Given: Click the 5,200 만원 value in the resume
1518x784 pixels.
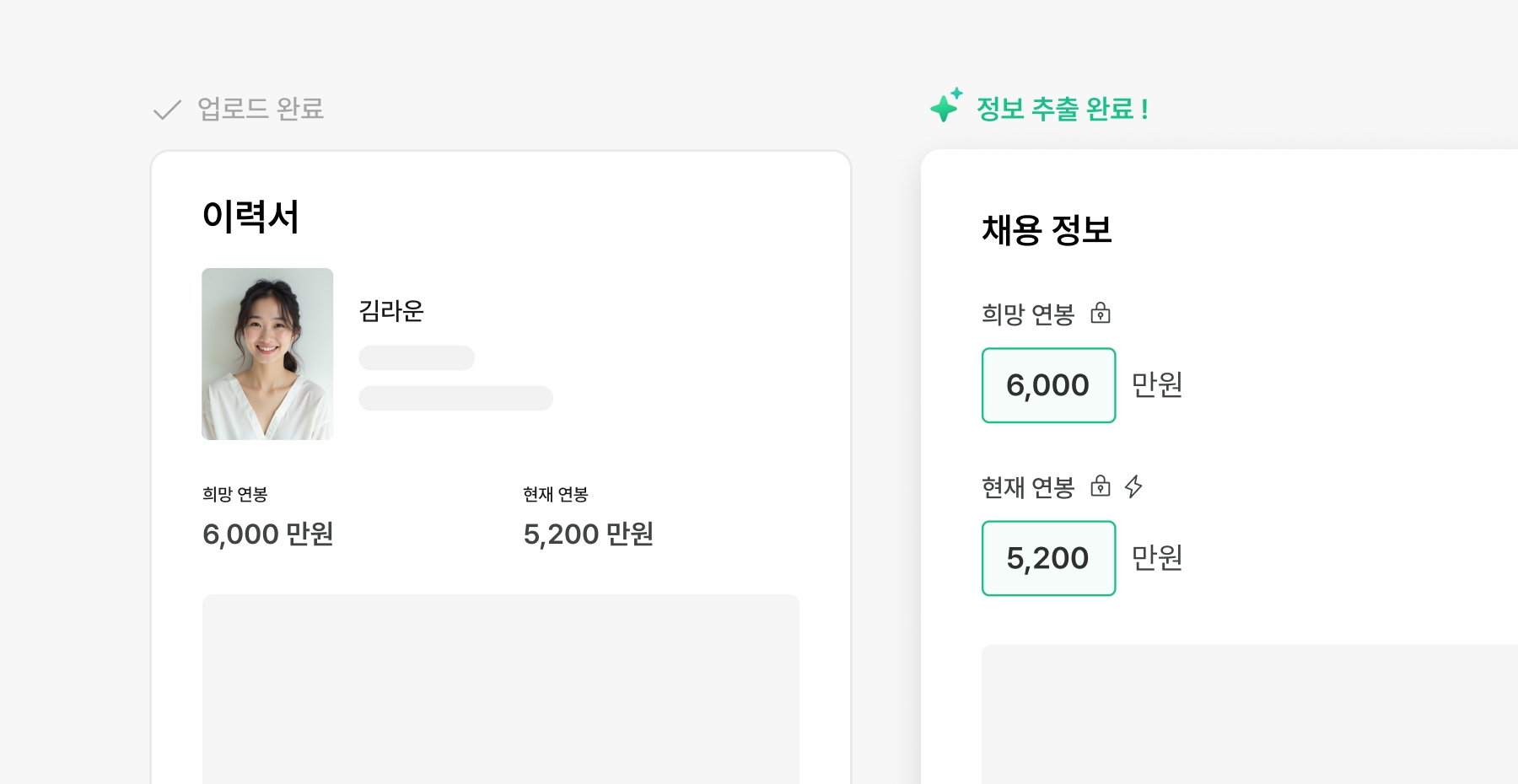Looking at the screenshot, I should pyautogui.click(x=589, y=534).
